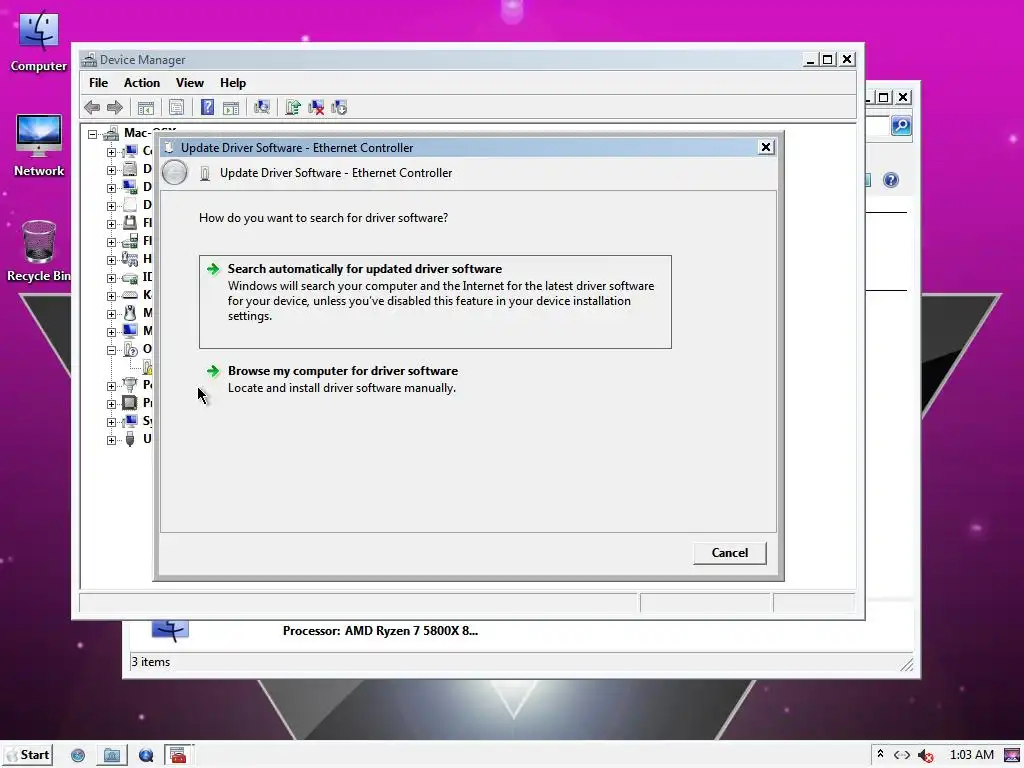This screenshot has height=768, width=1024.
Task: Open the Properties toolbar icon
Action: (176, 108)
